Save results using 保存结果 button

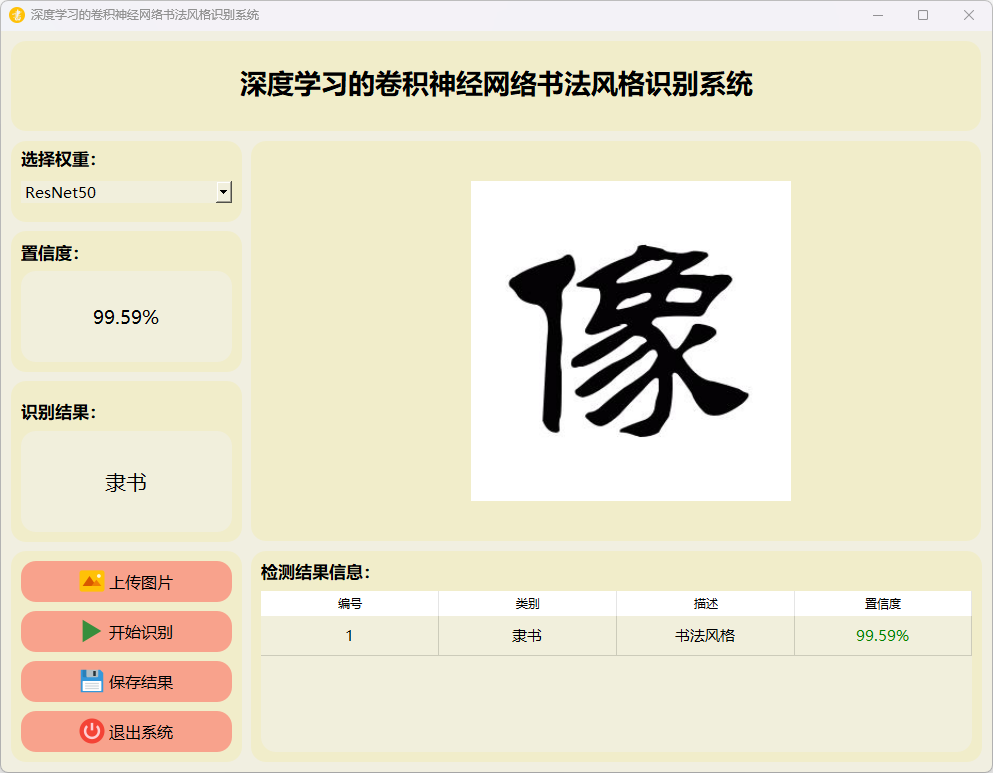pyautogui.click(x=126, y=682)
